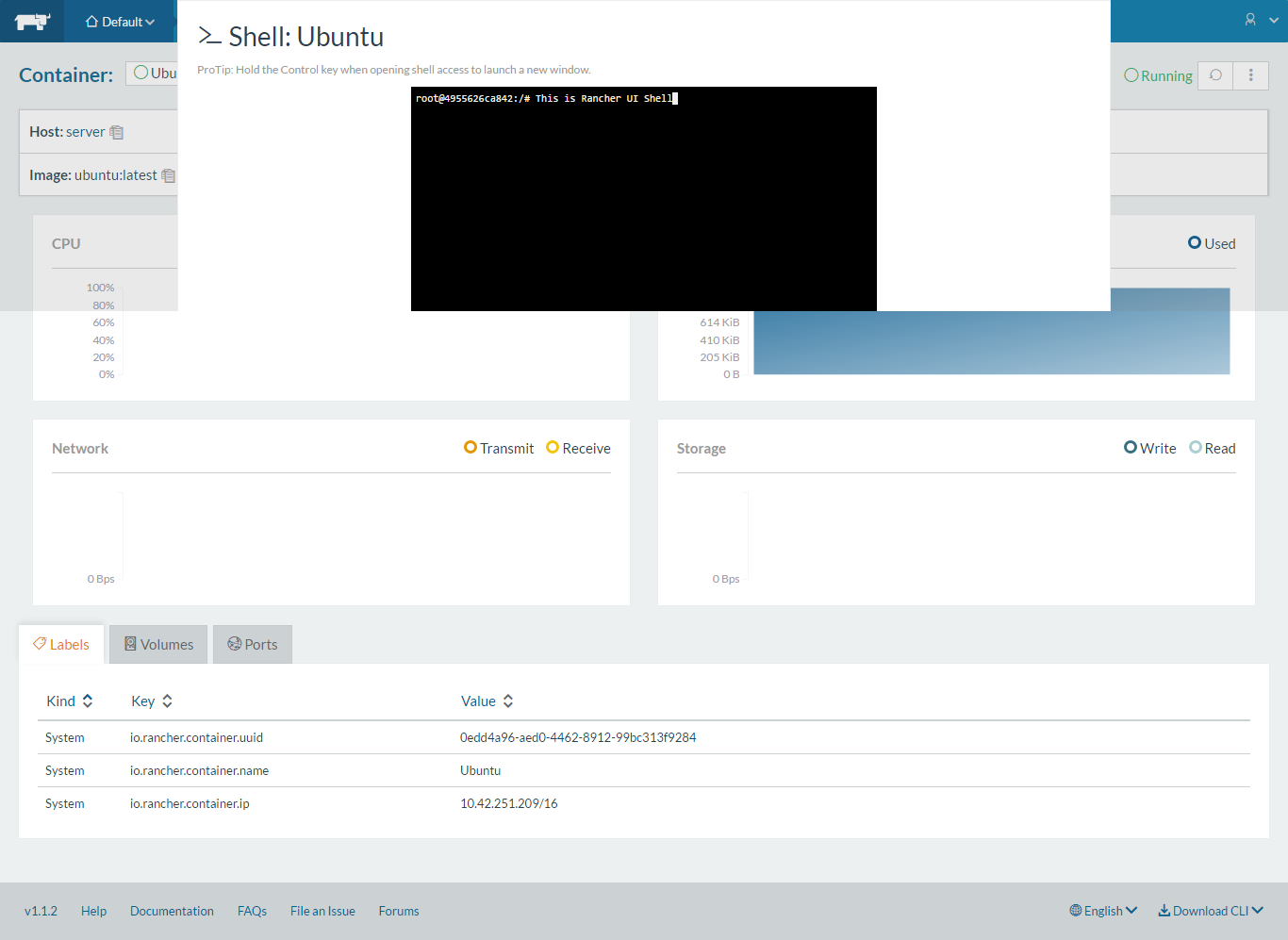This screenshot has height=940, width=1288.
Task: Open the server host link
Action: 86,132
